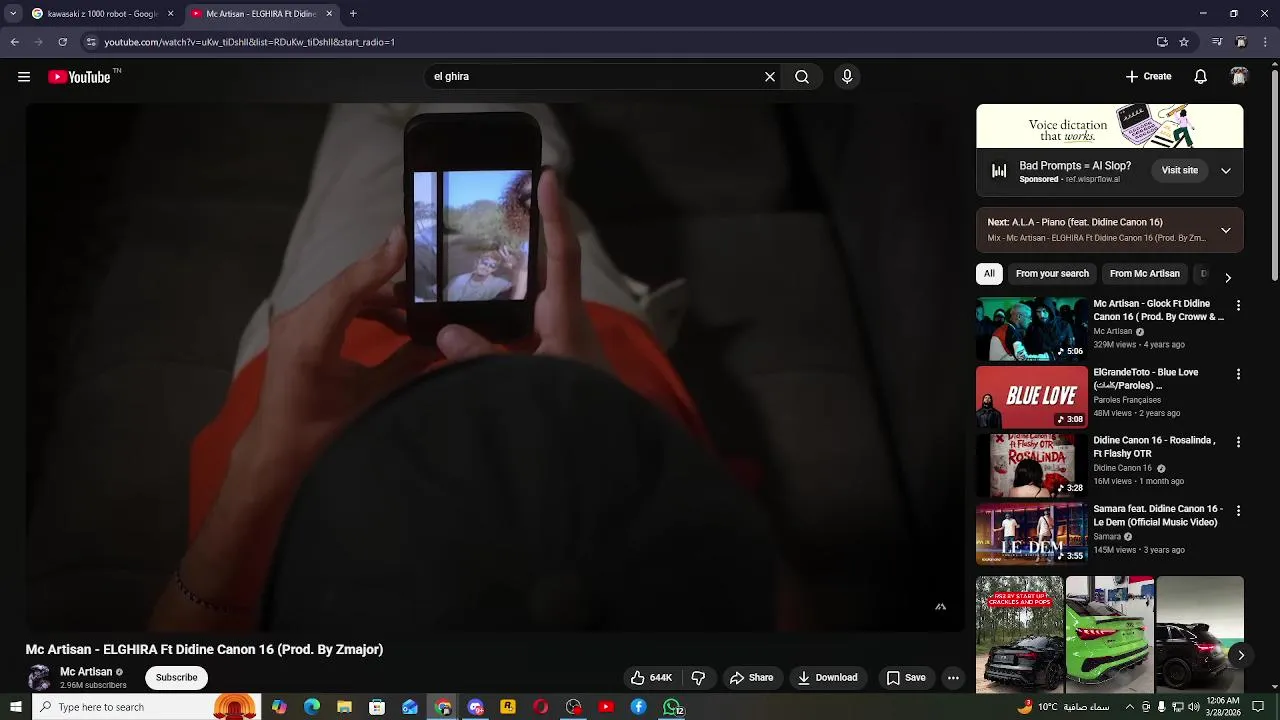Viewport: 1280px width, 720px height.
Task: Go to YouTube home via logo
Action: pos(80,77)
